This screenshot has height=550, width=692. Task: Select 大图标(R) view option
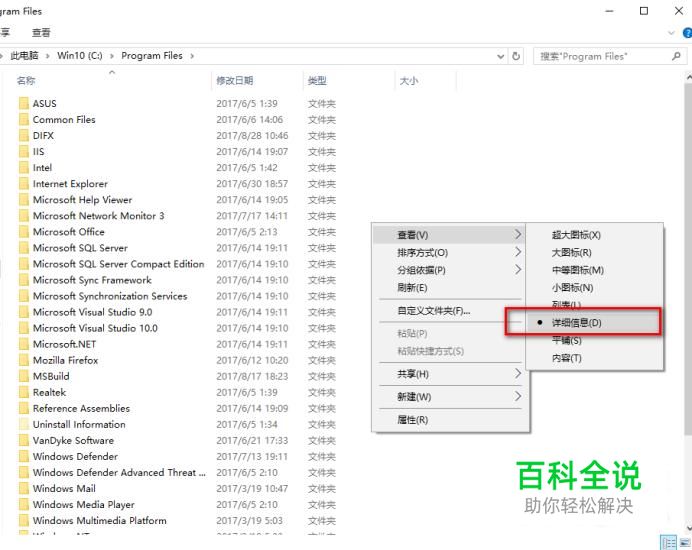point(594,252)
